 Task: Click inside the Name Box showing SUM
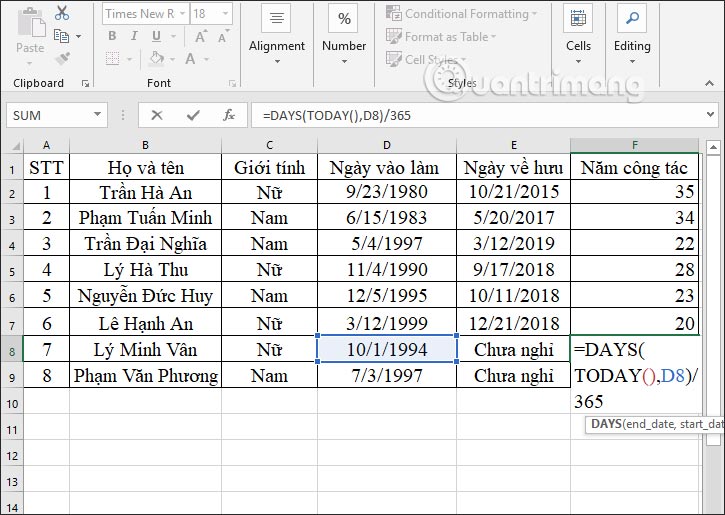point(49,115)
